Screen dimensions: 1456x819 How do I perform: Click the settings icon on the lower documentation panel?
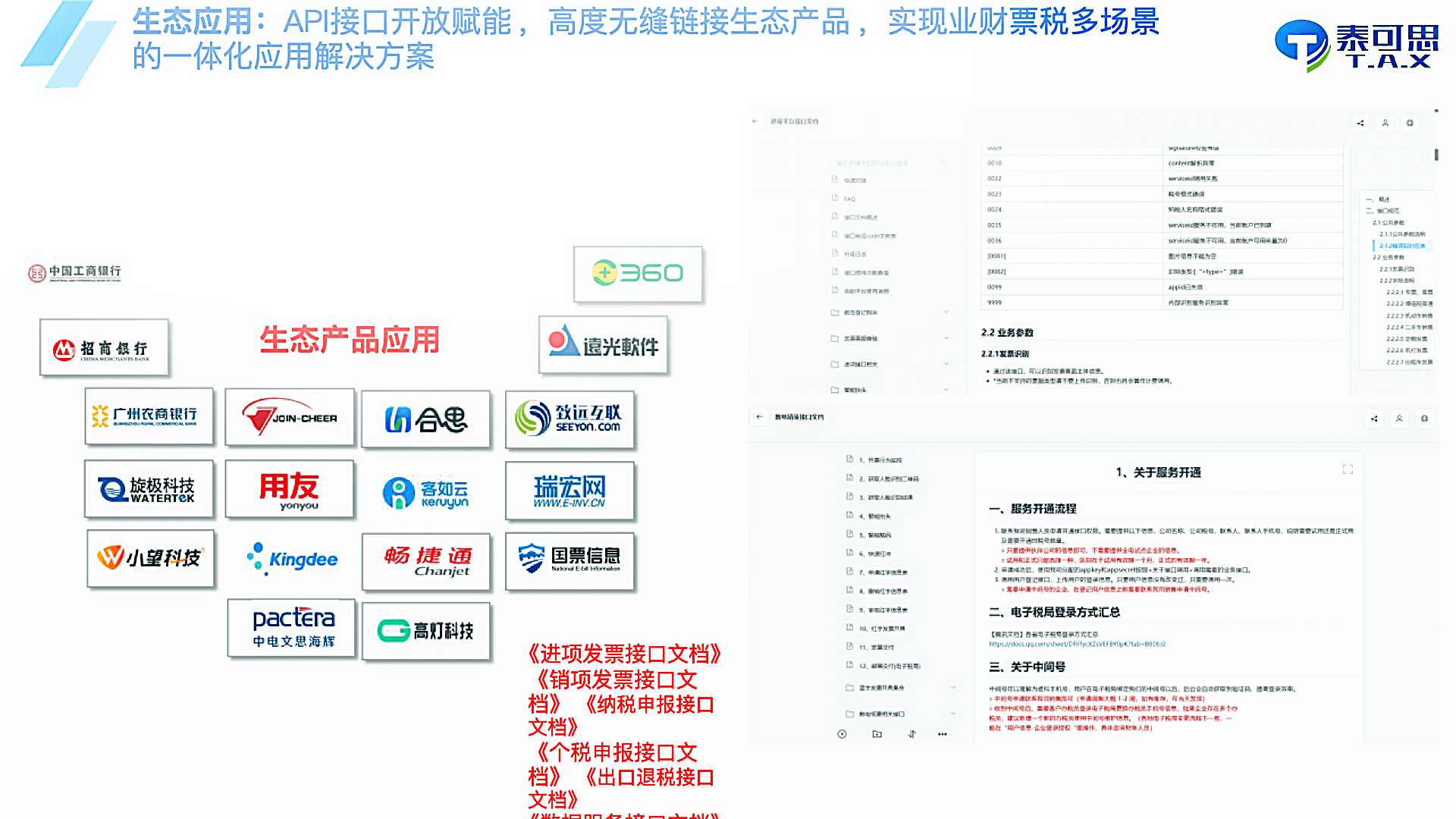(1424, 418)
